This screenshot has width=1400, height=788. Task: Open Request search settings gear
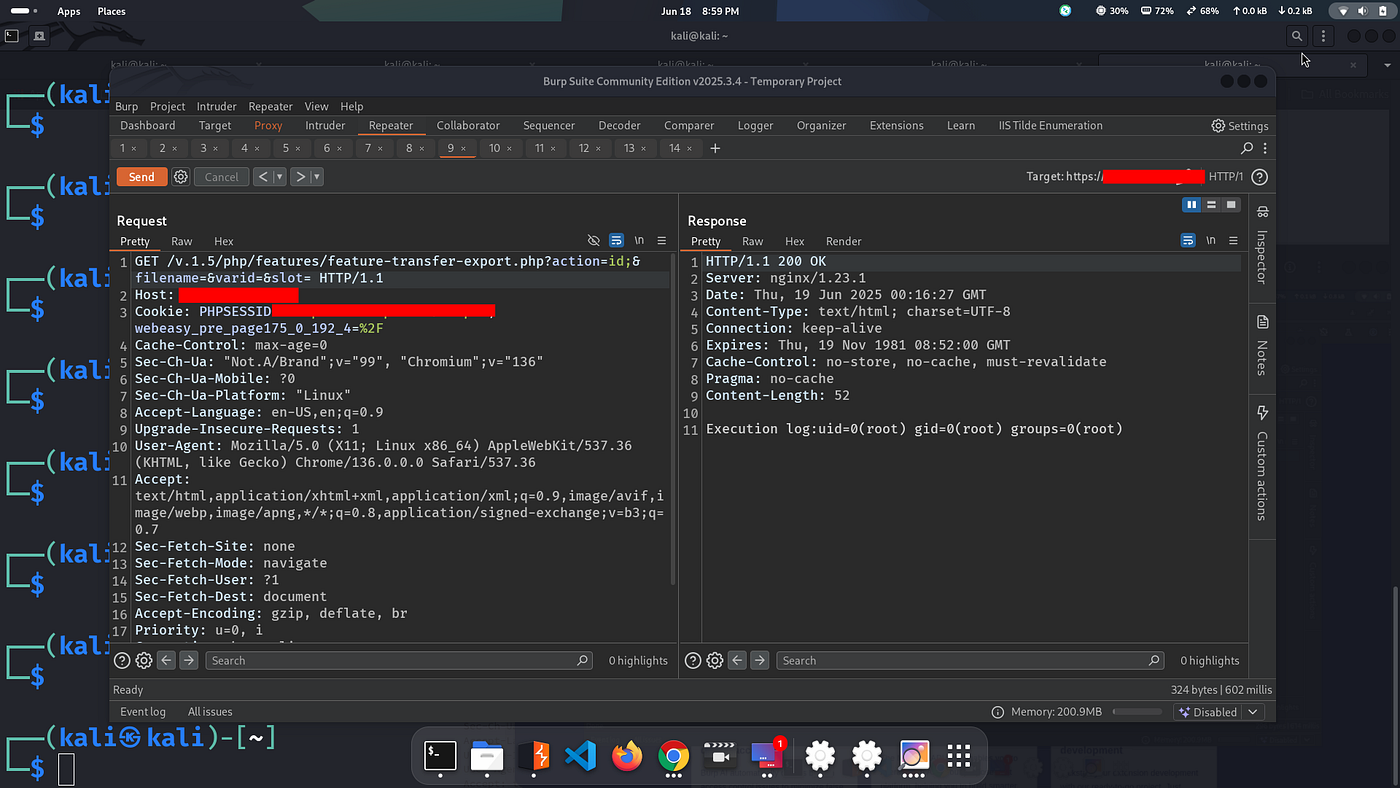coord(144,660)
